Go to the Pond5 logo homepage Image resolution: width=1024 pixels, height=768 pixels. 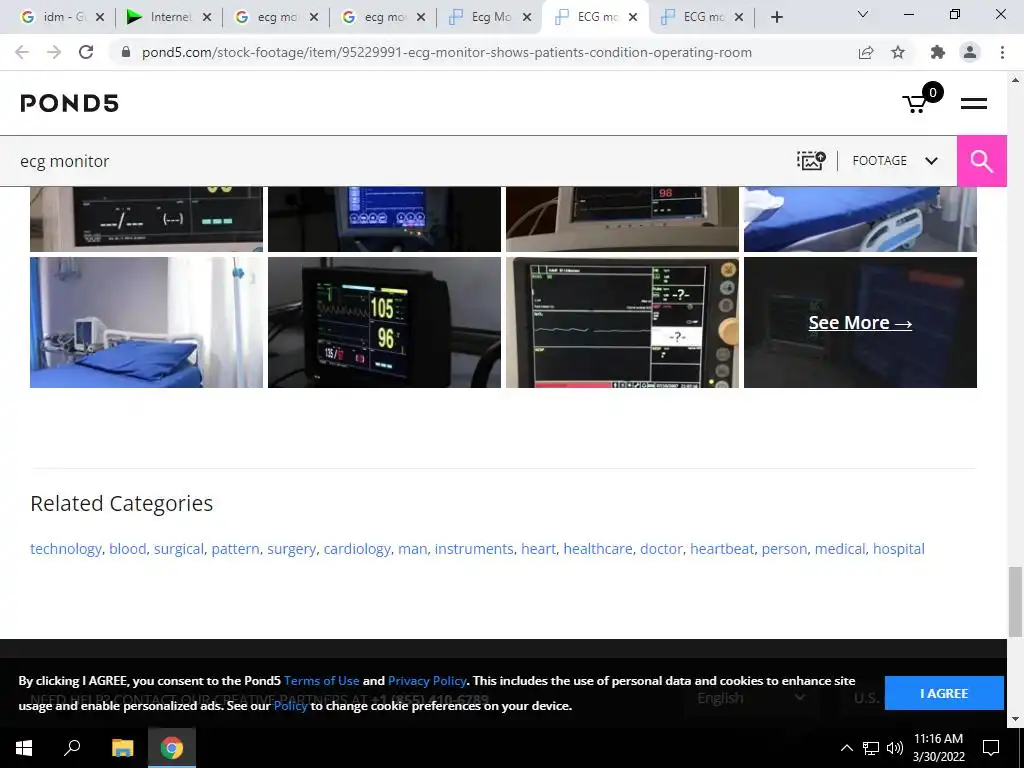70,103
